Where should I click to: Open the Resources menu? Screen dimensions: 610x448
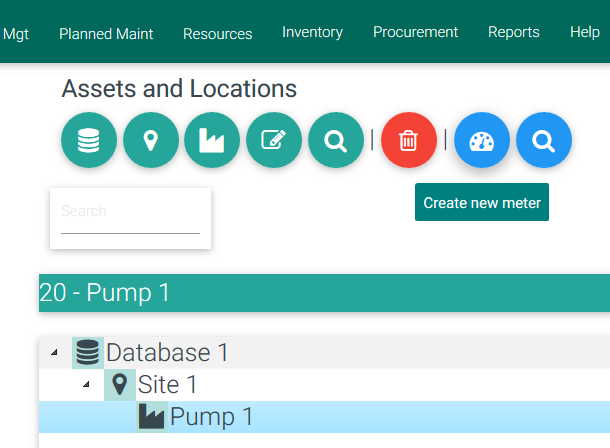[217, 33]
